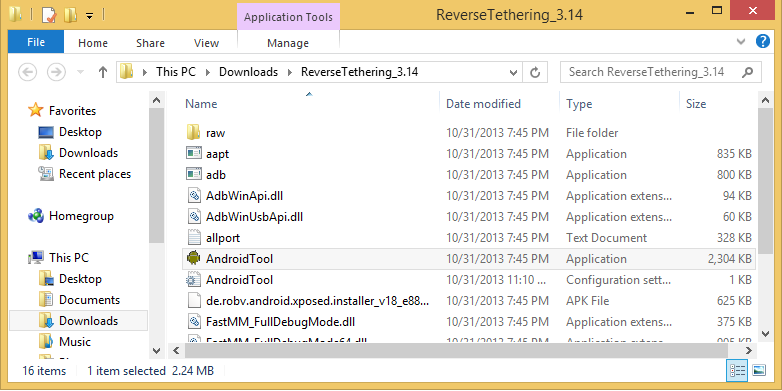Open the Manage ribbon tab

coord(288,43)
